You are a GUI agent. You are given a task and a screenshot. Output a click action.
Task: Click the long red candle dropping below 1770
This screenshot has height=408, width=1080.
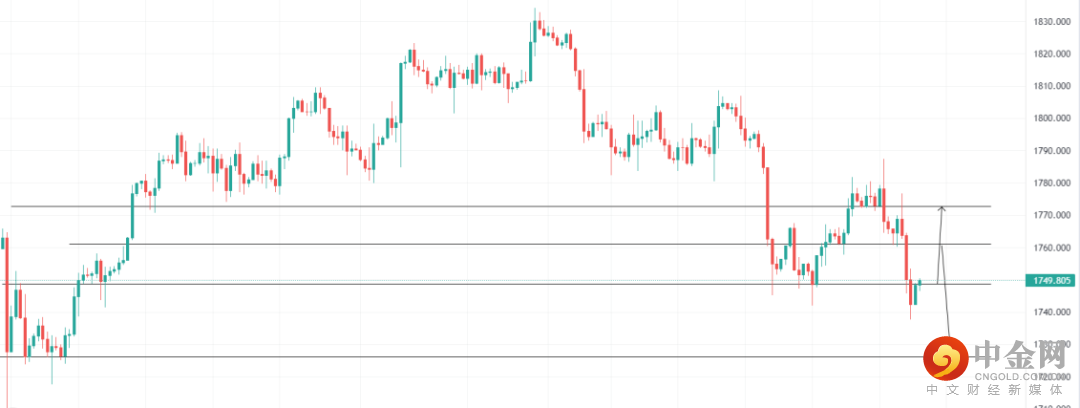pyautogui.click(x=766, y=203)
